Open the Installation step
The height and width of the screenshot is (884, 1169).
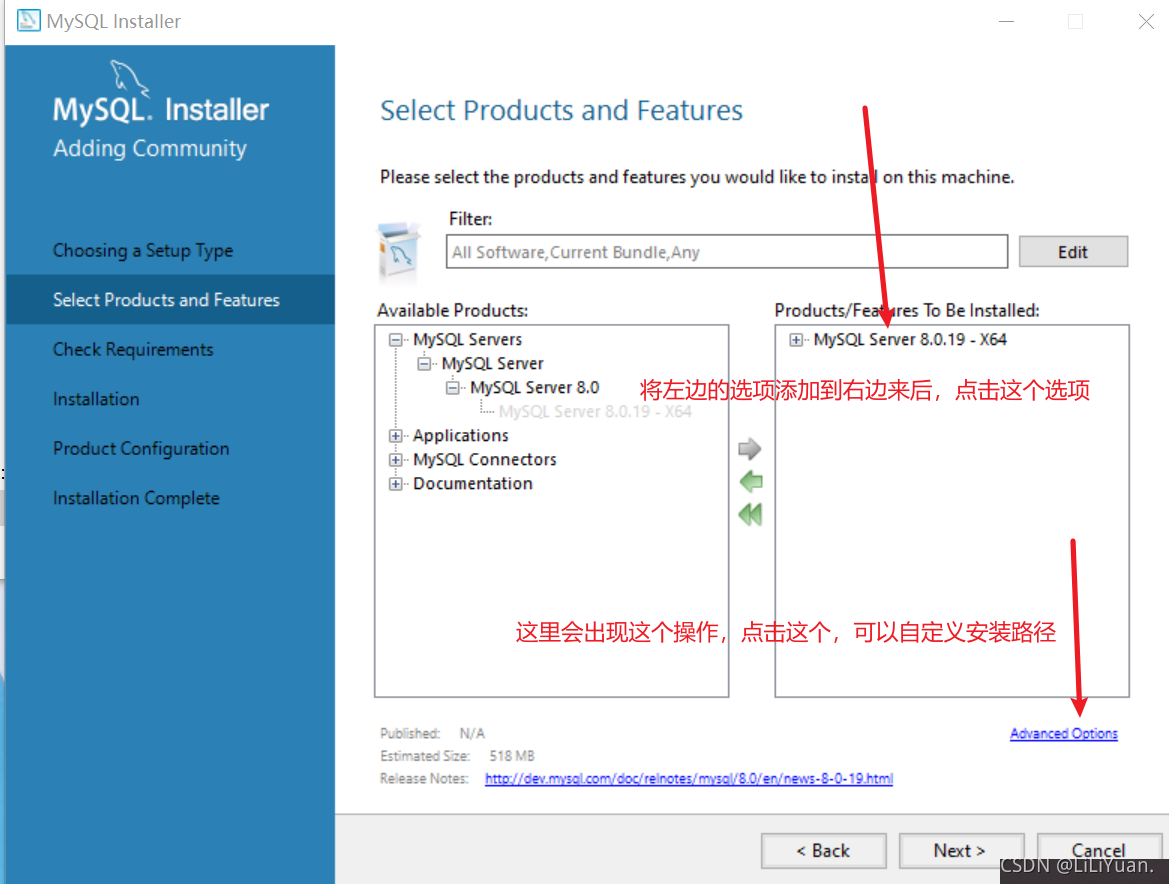[96, 399]
